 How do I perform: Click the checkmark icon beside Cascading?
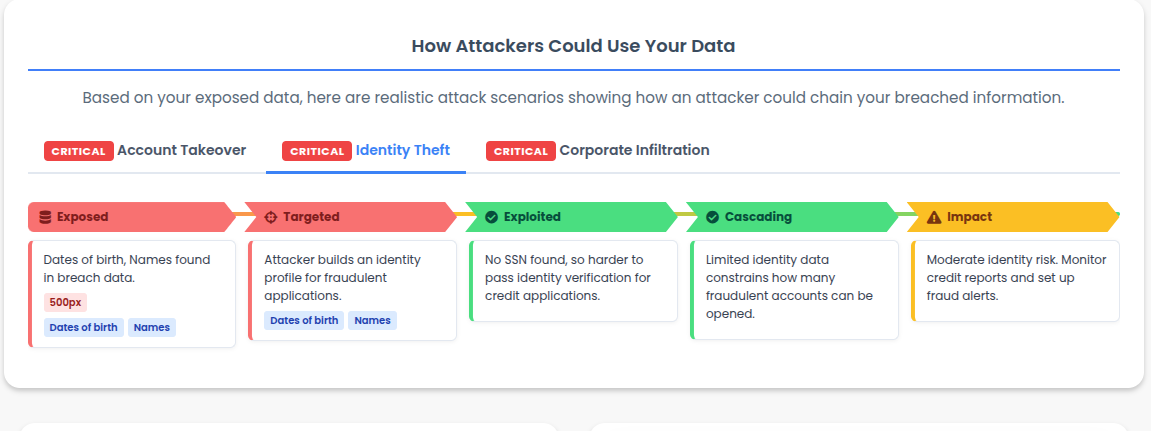[712, 217]
